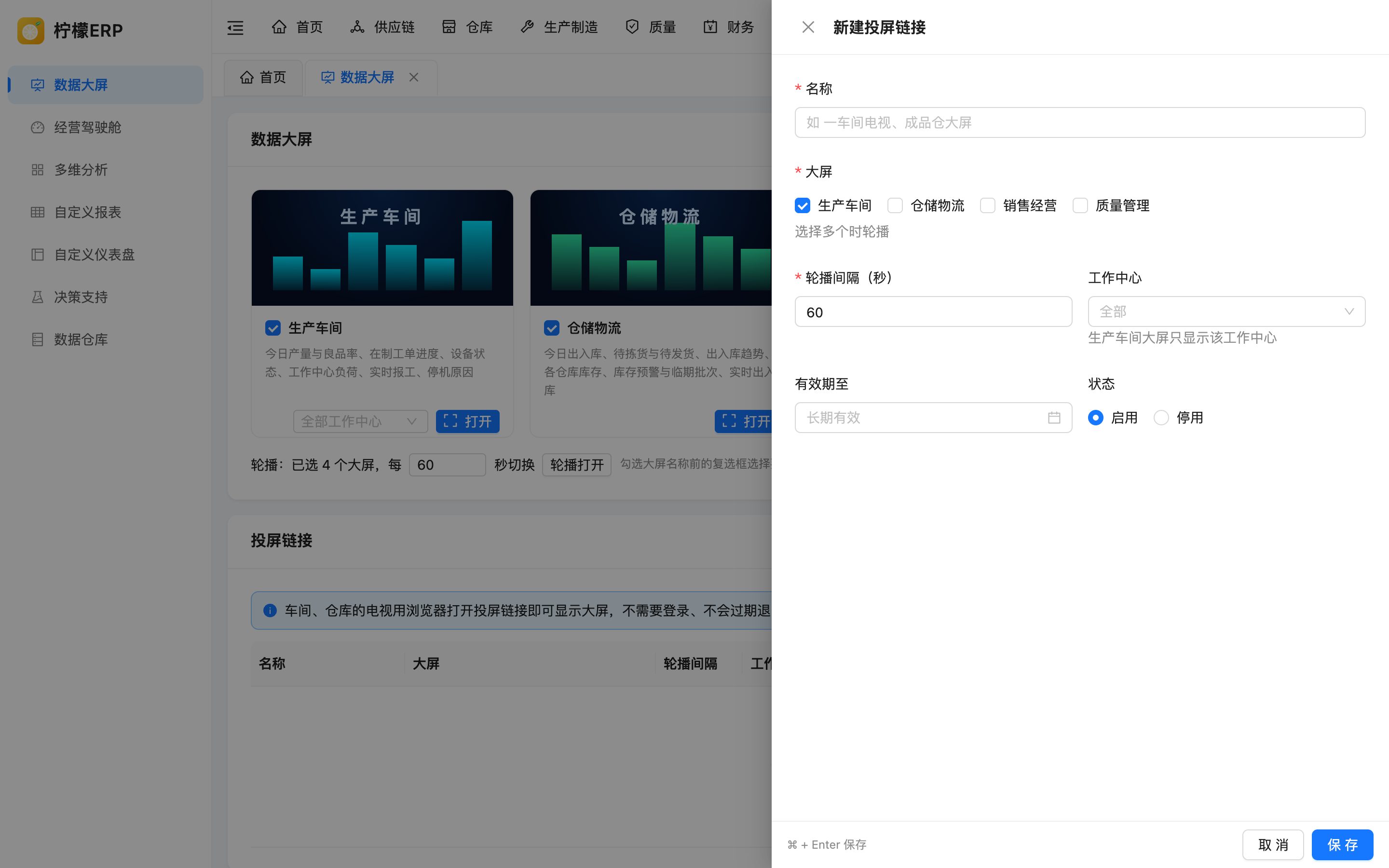1389x868 pixels.
Task: Click the 经营驾驶舱 dashboard gauge icon
Action: [x=37, y=127]
